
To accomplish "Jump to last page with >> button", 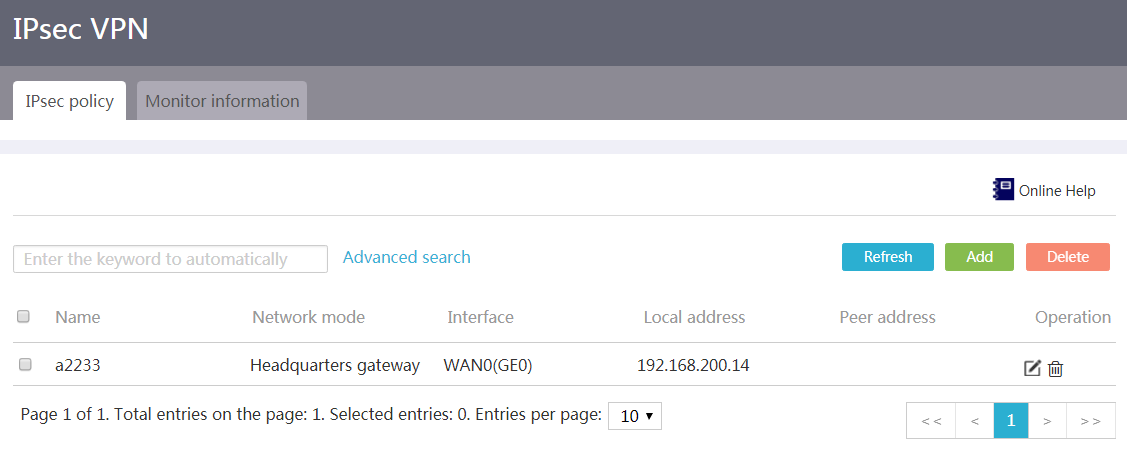I will [1090, 421].
